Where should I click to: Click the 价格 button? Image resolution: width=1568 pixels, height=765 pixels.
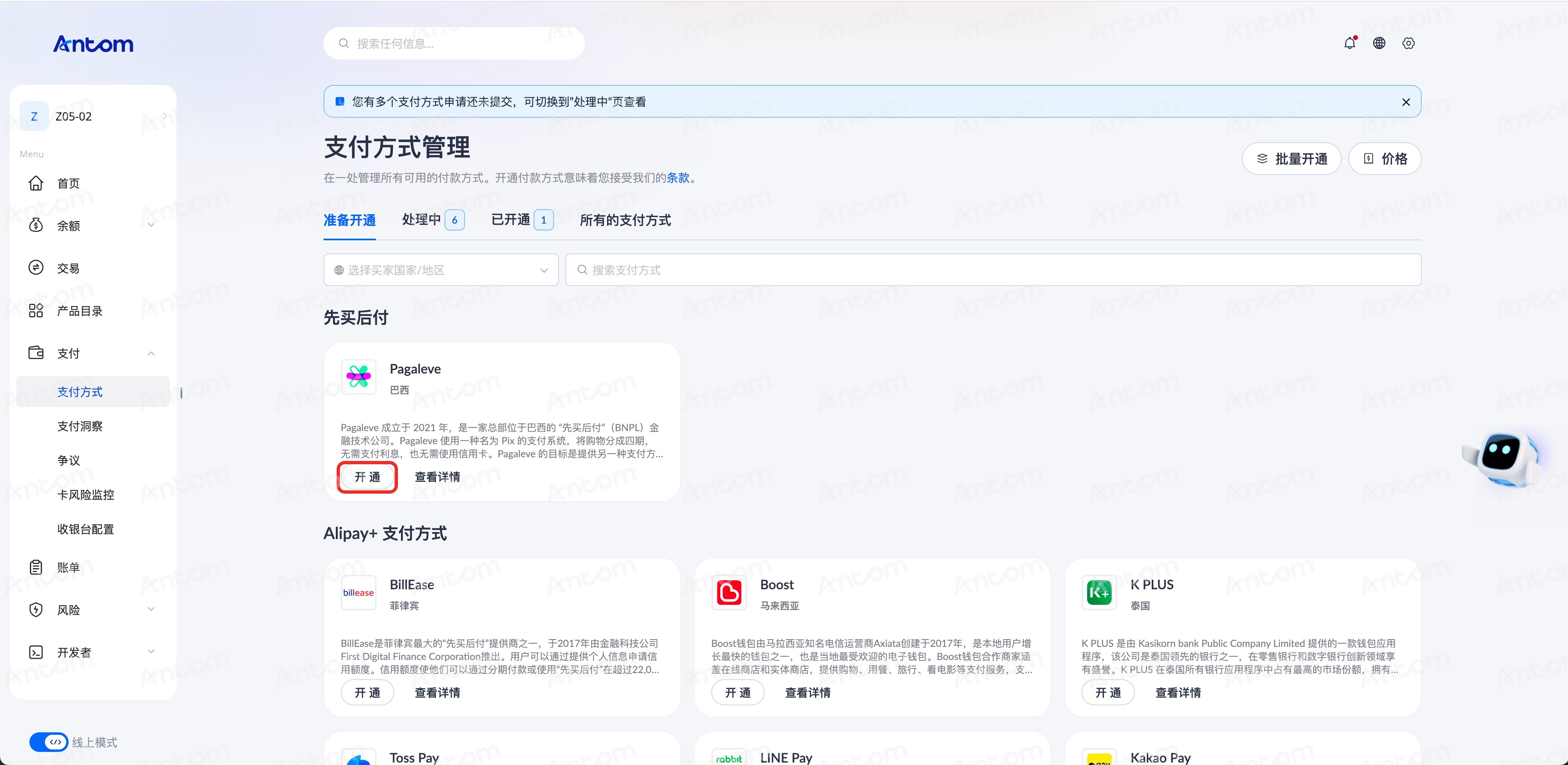[1384, 159]
